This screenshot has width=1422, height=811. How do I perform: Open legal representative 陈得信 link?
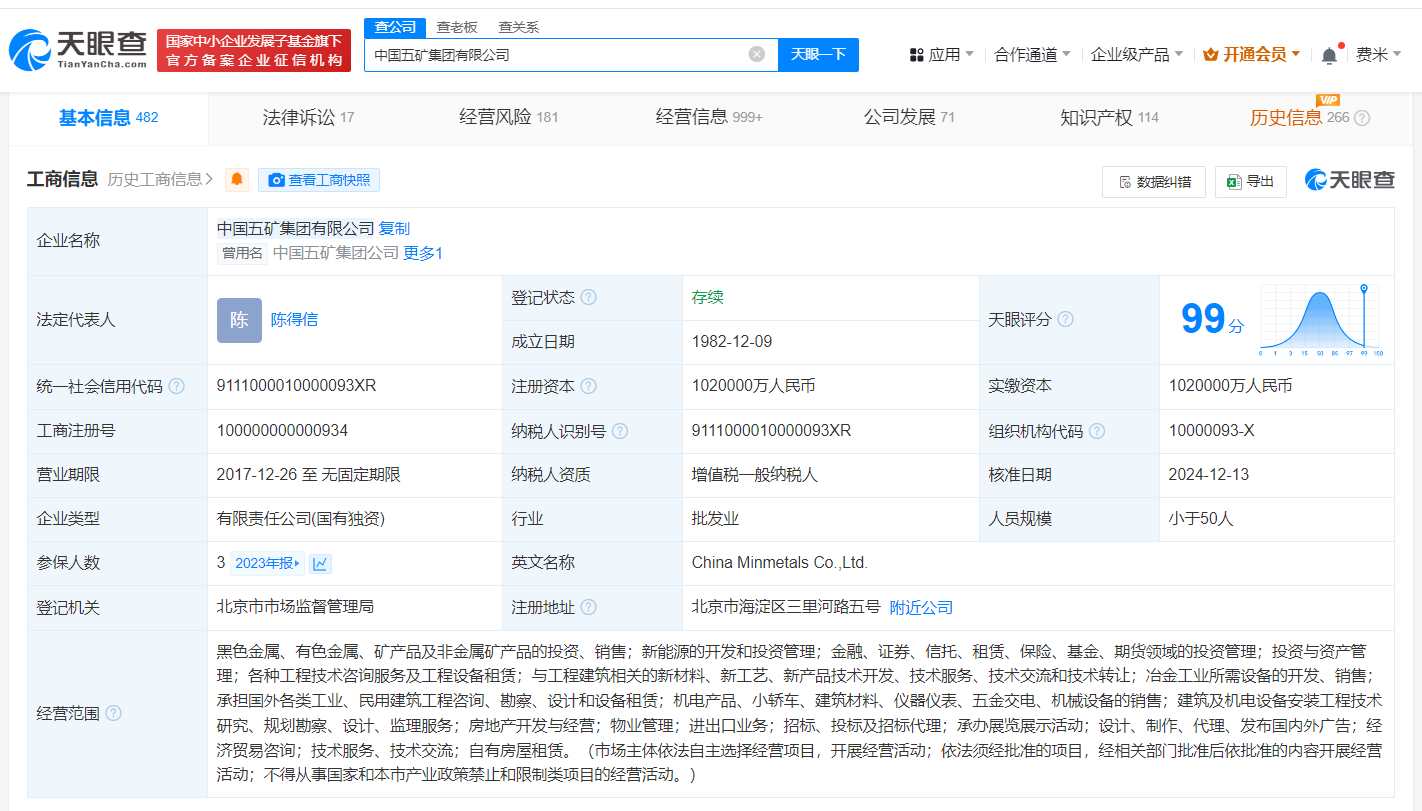[294, 320]
